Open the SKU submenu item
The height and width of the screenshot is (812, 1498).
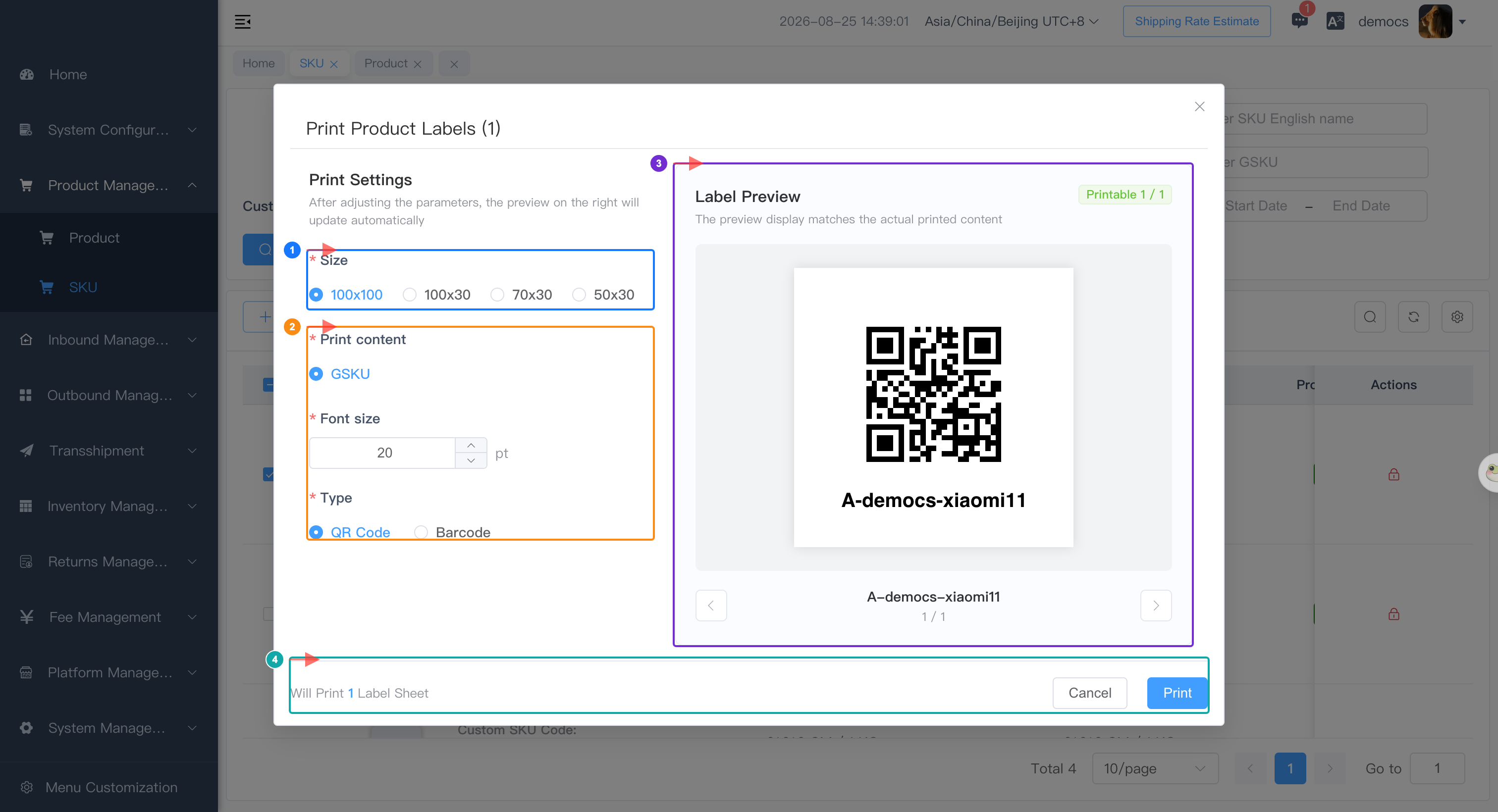click(109, 287)
